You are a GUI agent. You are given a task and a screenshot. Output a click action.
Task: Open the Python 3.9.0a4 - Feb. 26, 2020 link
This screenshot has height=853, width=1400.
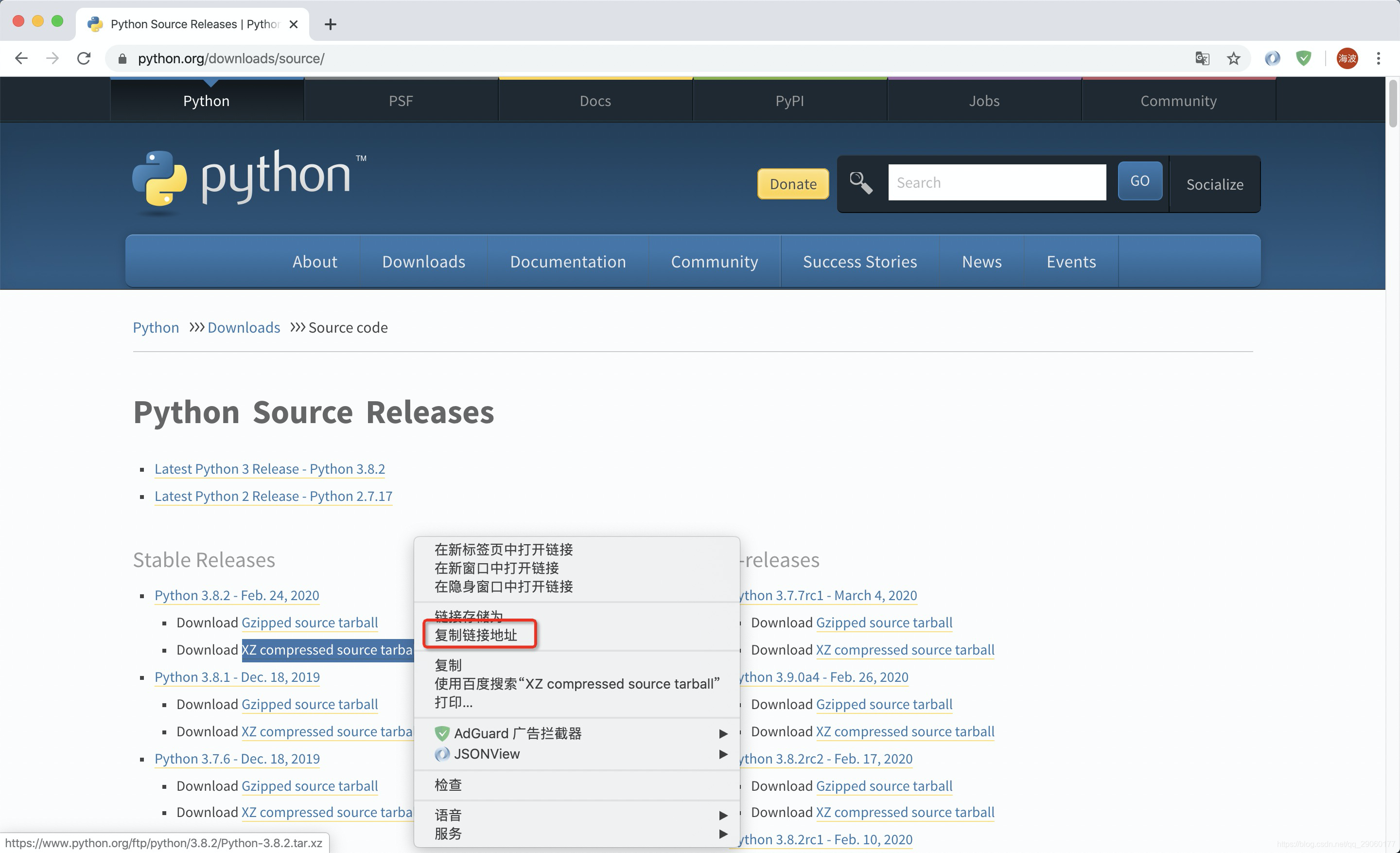(824, 677)
